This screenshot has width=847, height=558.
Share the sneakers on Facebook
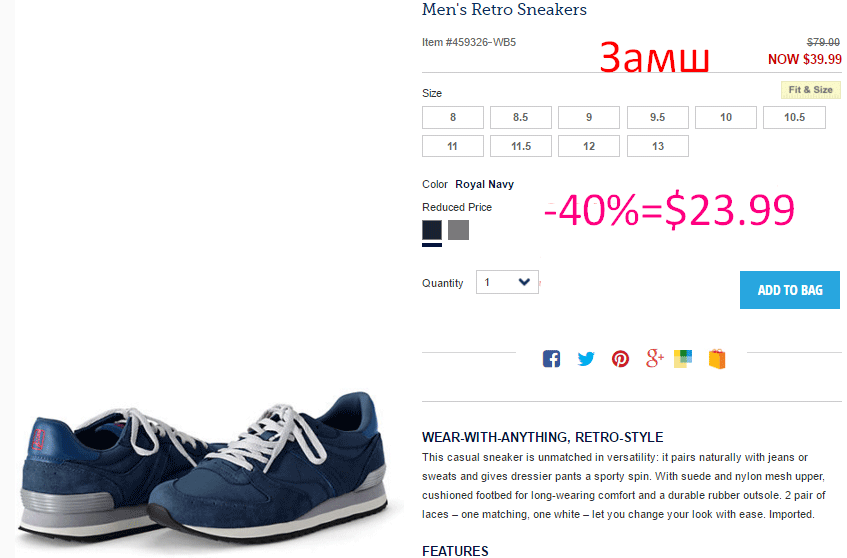[x=551, y=359]
